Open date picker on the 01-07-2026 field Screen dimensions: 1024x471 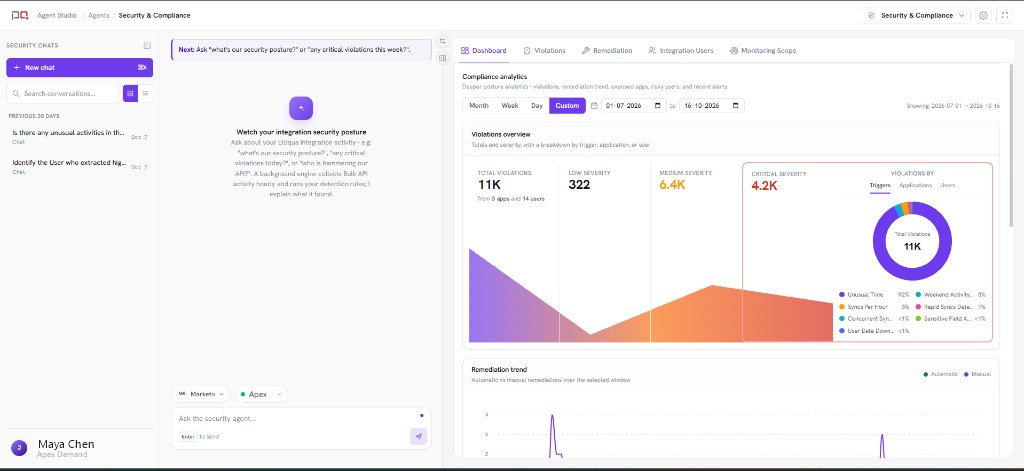[x=658, y=106]
